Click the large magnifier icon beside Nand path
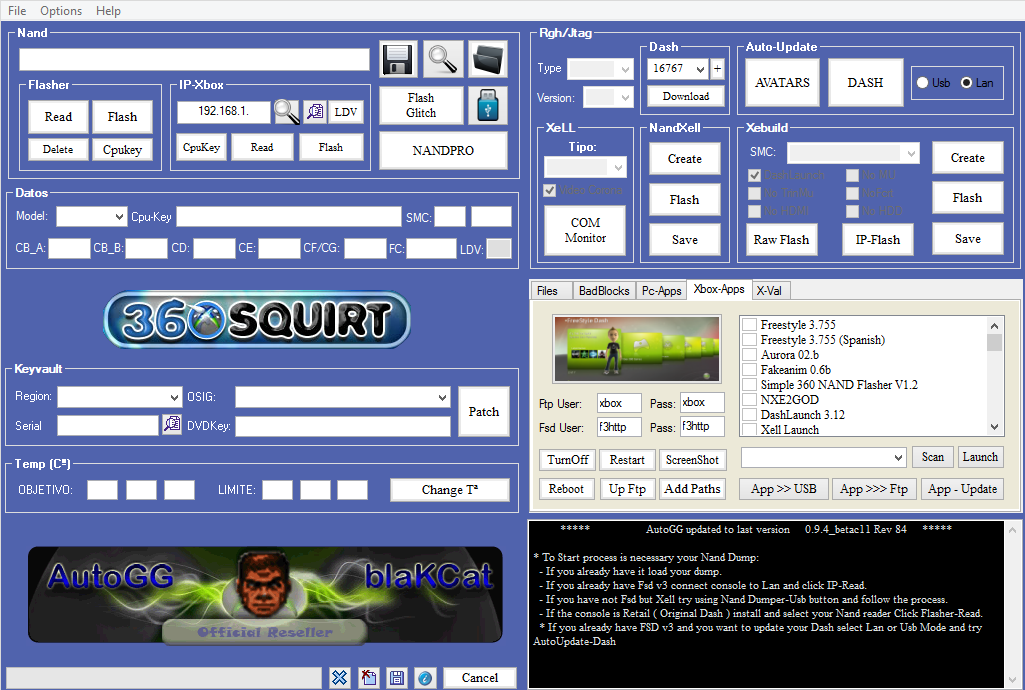 (443, 59)
